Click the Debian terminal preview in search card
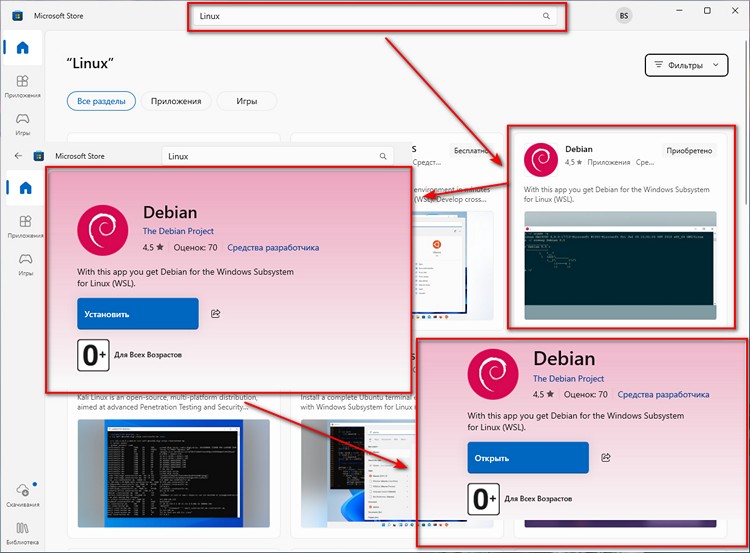750x553 pixels. pos(620,263)
